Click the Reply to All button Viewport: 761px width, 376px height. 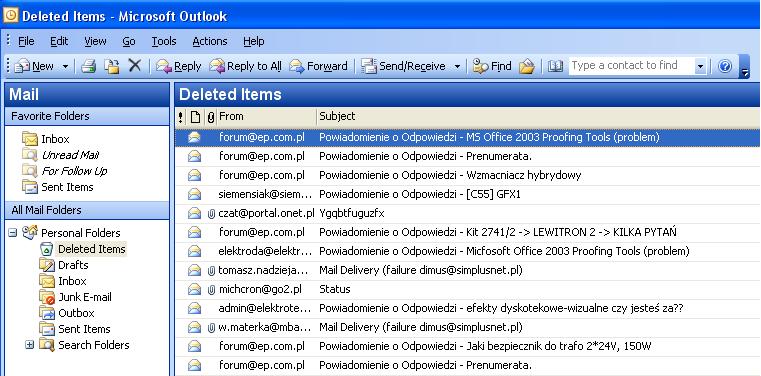pos(246,66)
